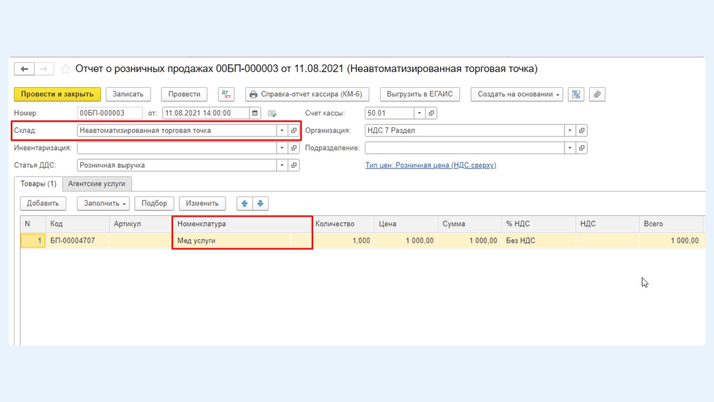This screenshot has width=714, height=402.
Task: Expand the Склад dropdown list
Action: (282, 130)
